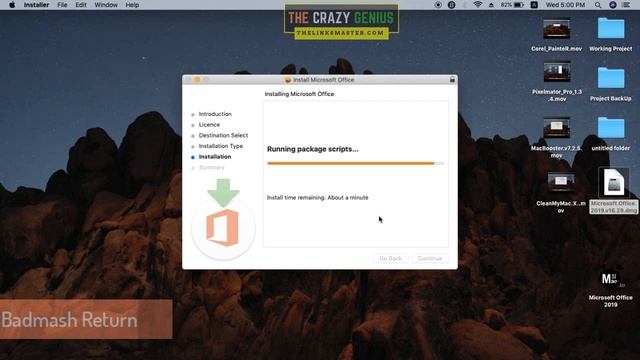Click the Bluetooth-style circular B icon
The width and height of the screenshot is (640, 360).
click(x=451, y=5)
